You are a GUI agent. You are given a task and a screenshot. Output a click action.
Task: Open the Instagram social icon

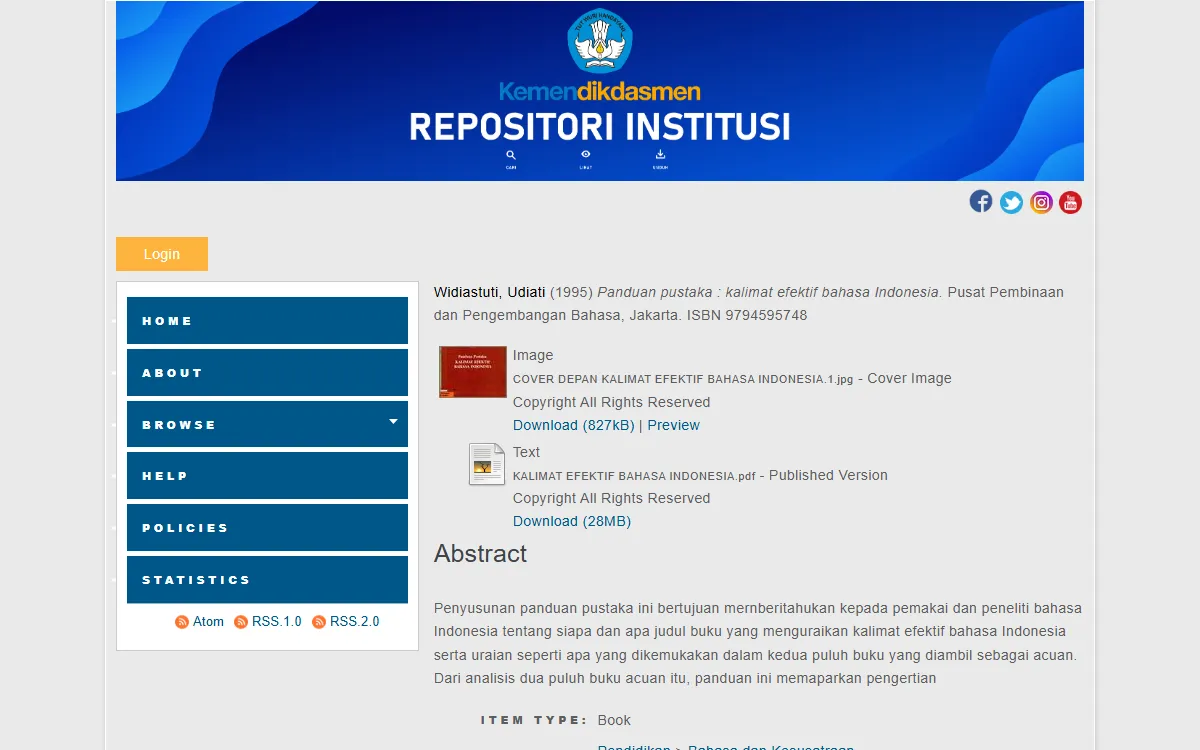pyautogui.click(x=1042, y=203)
